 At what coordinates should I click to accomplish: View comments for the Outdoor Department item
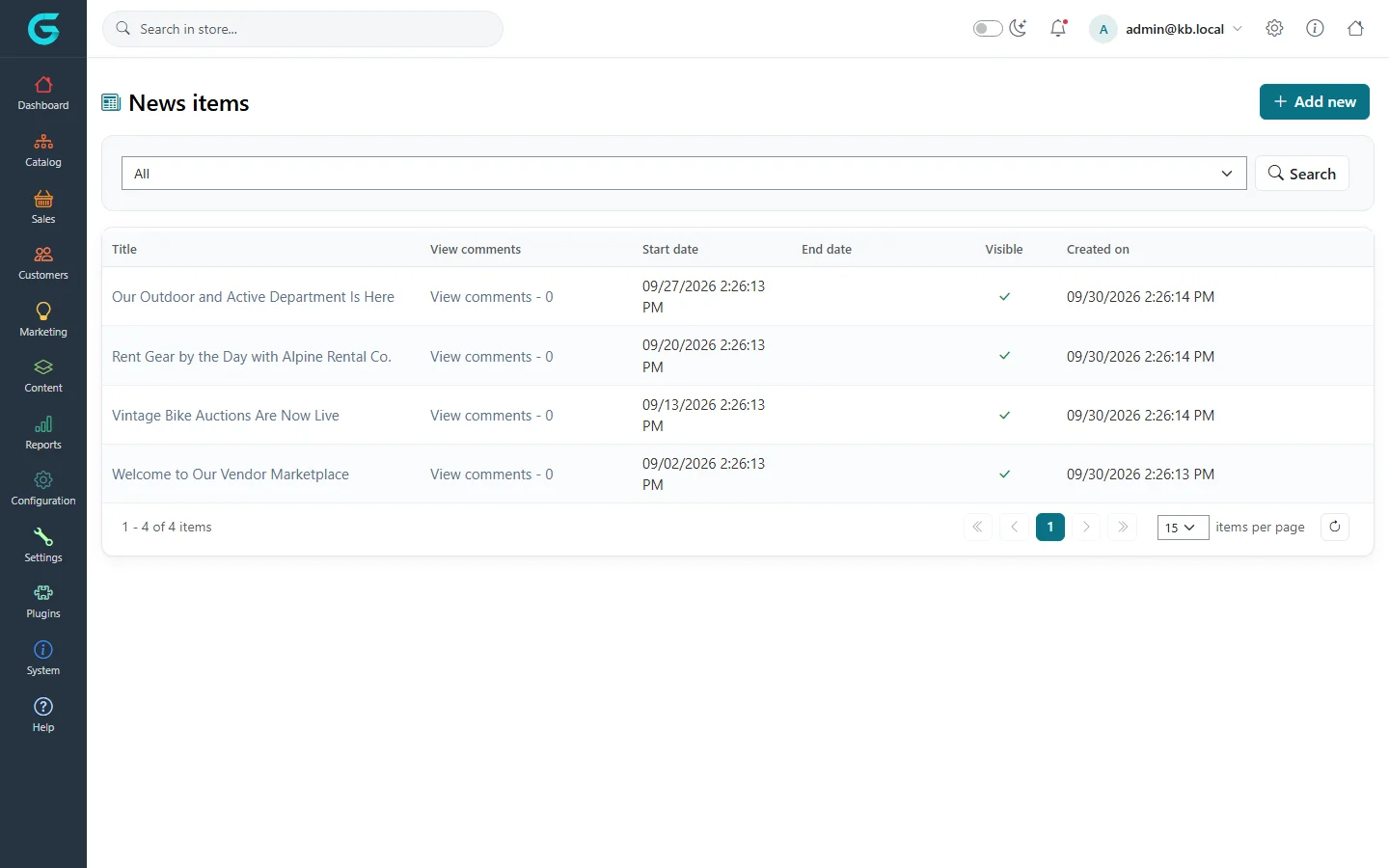(x=492, y=297)
